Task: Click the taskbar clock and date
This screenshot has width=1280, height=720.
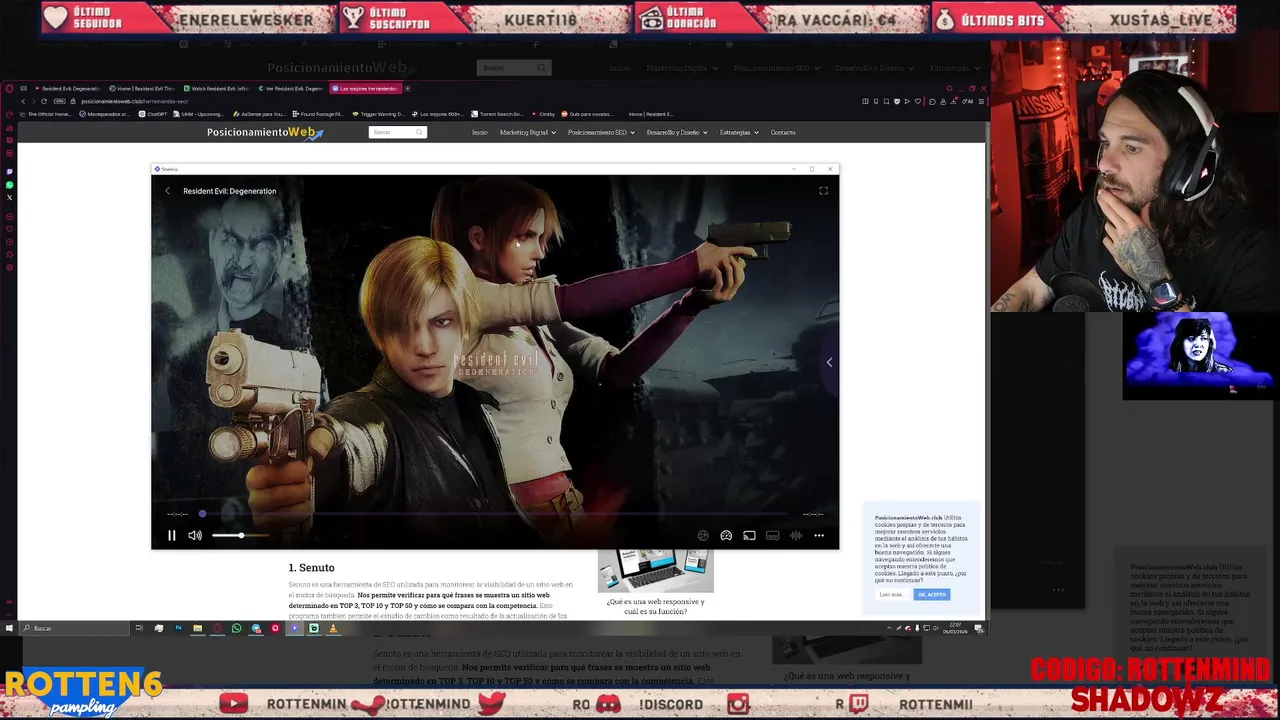Action: click(955, 628)
